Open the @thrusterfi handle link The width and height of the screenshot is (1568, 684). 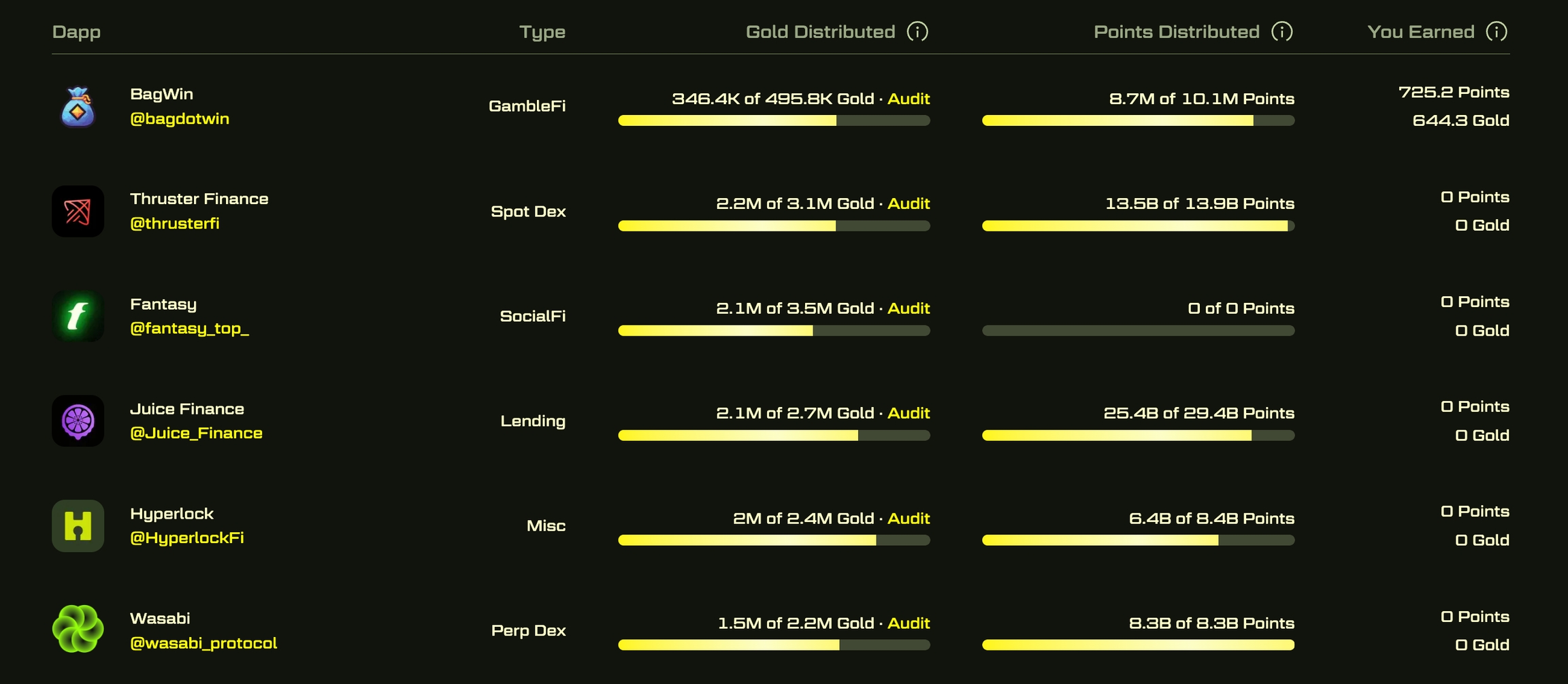175,224
